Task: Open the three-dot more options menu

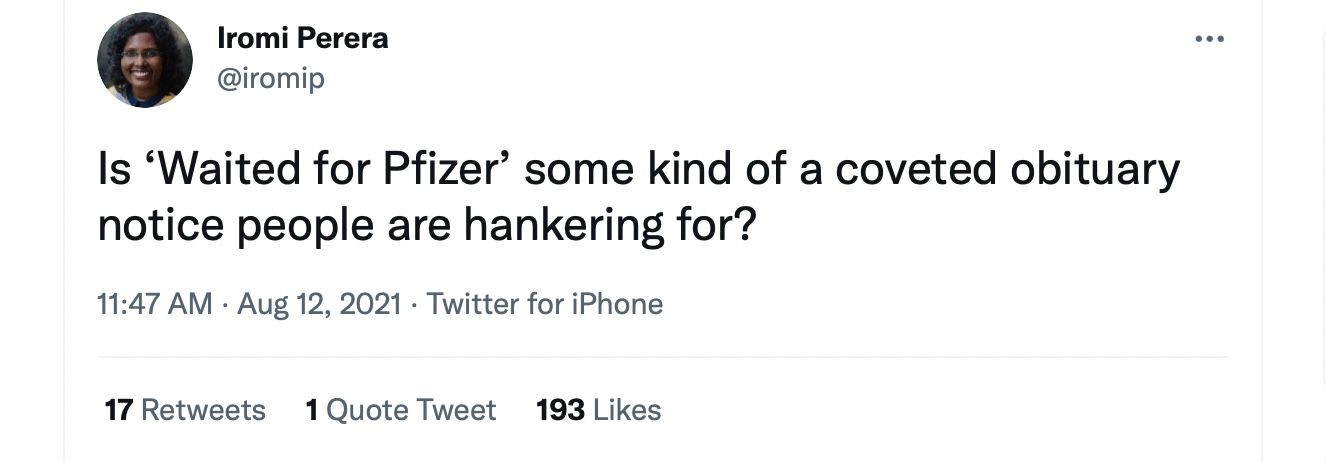Action: (x=1209, y=40)
